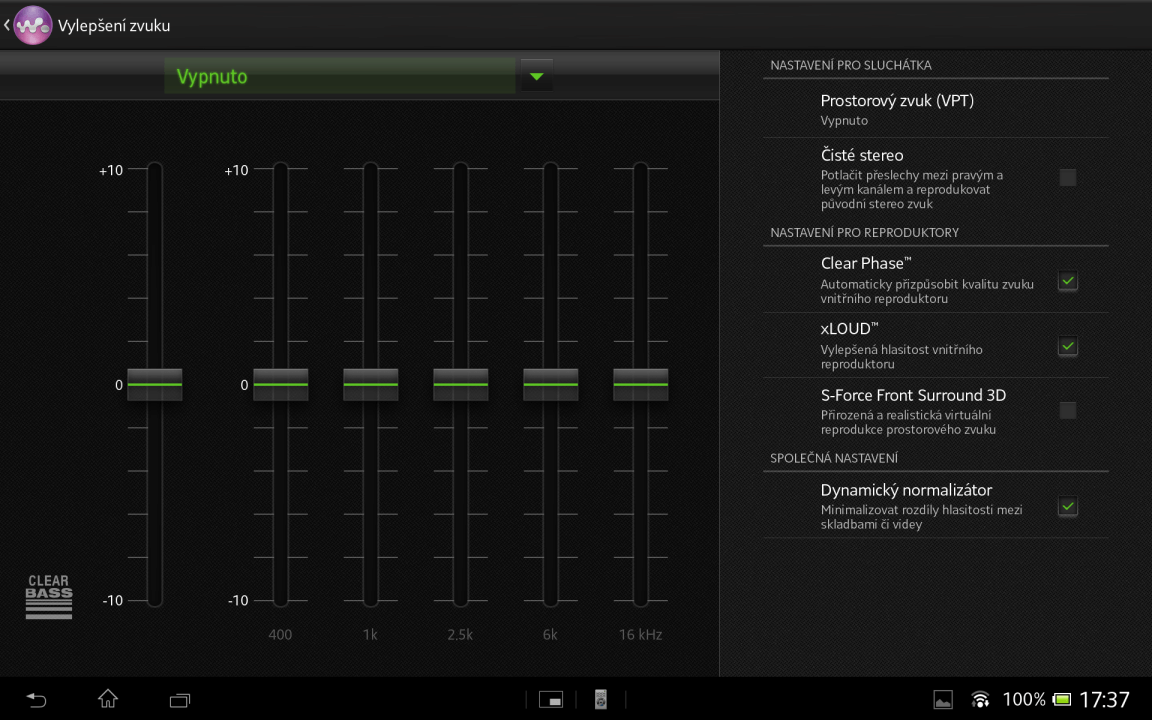
Task: Click the 16 kHz band slider handle
Action: [x=640, y=384]
